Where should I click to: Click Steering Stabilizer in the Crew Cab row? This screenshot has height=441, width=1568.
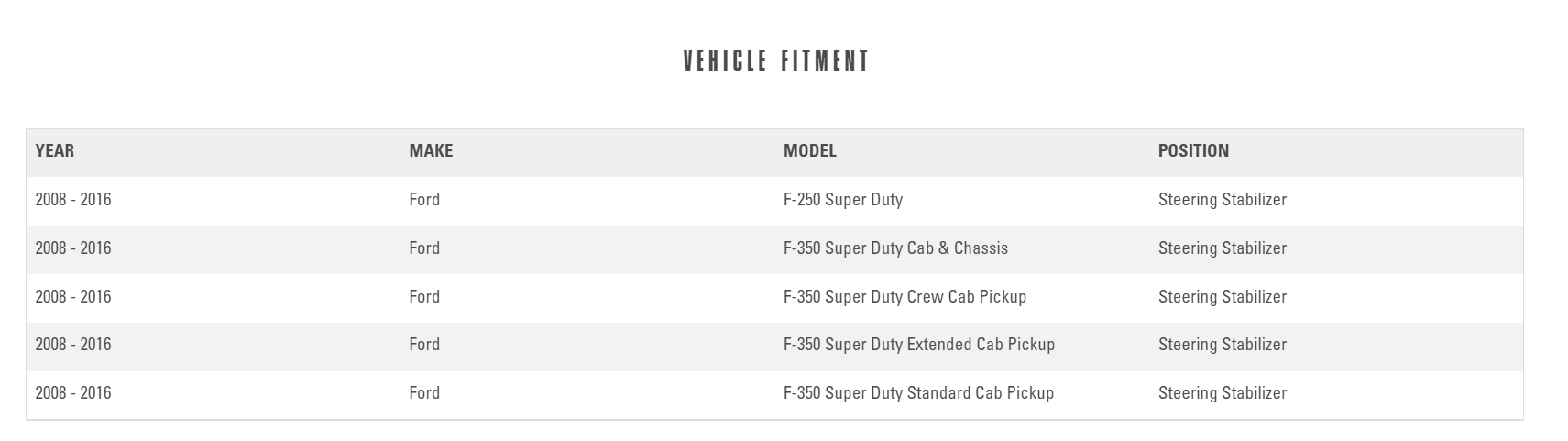pyautogui.click(x=1222, y=297)
